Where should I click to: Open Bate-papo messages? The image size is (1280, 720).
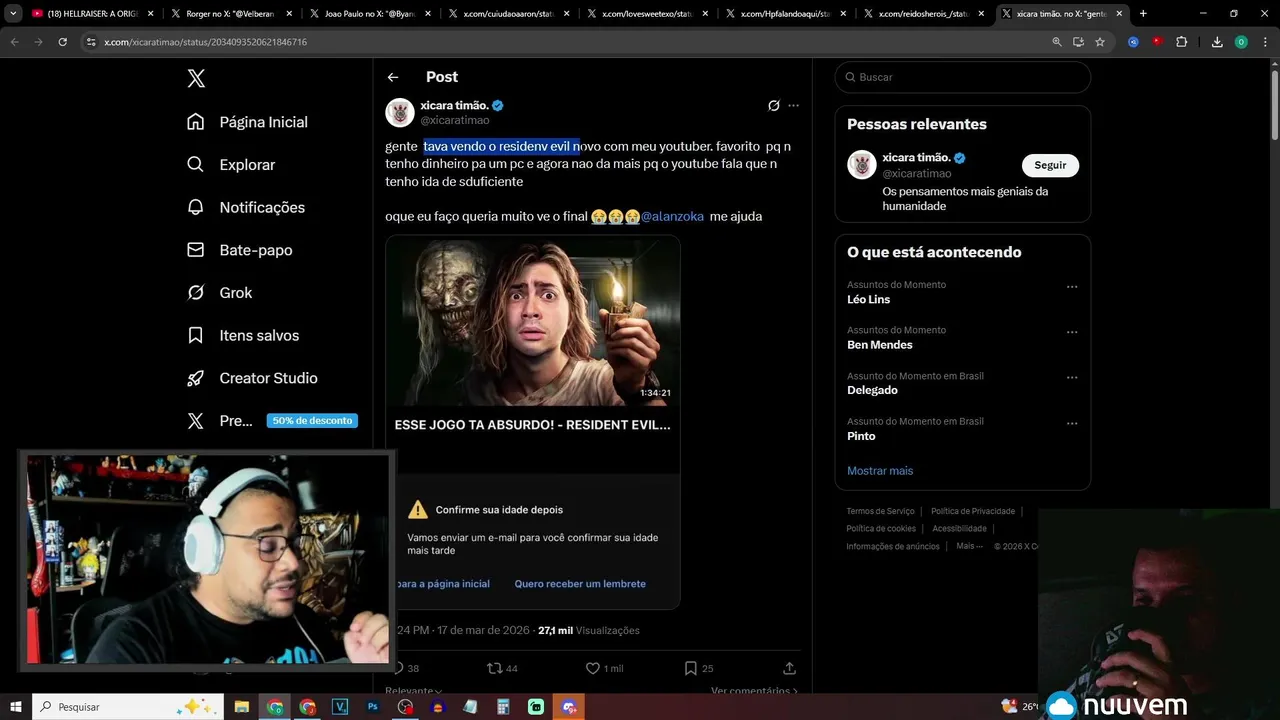click(240, 250)
